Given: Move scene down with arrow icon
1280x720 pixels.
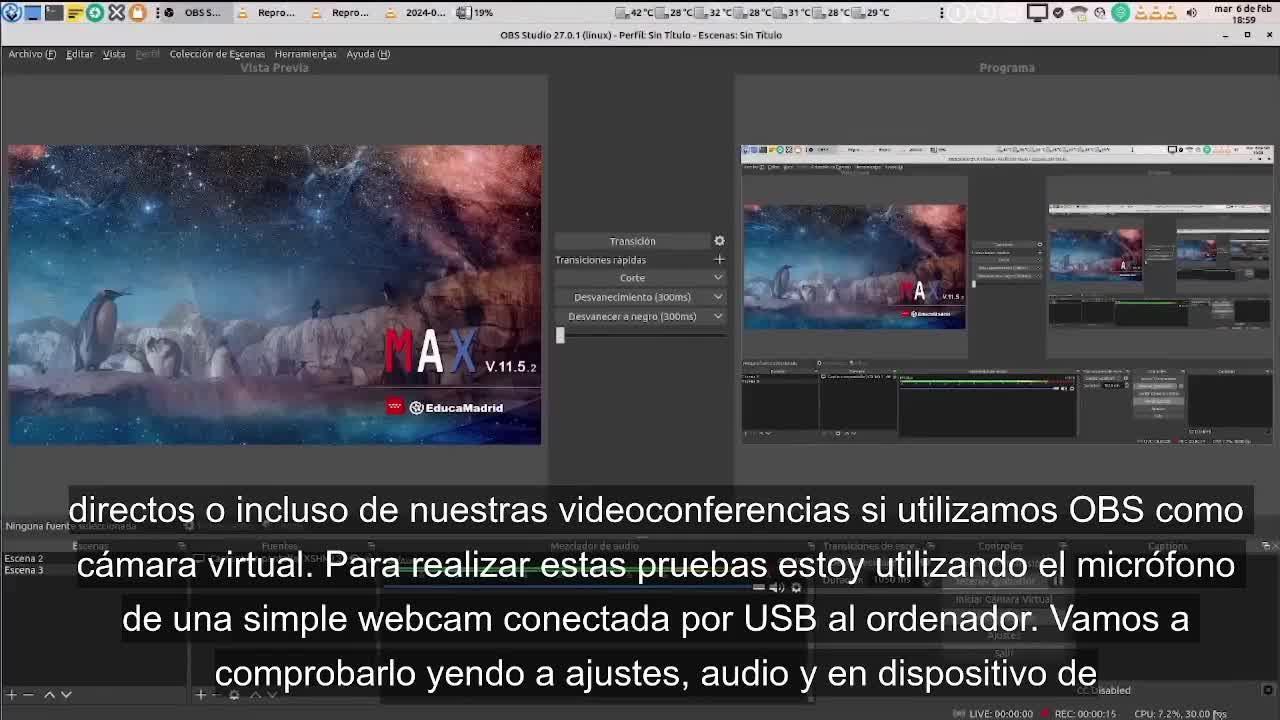Looking at the screenshot, I should tap(66, 694).
